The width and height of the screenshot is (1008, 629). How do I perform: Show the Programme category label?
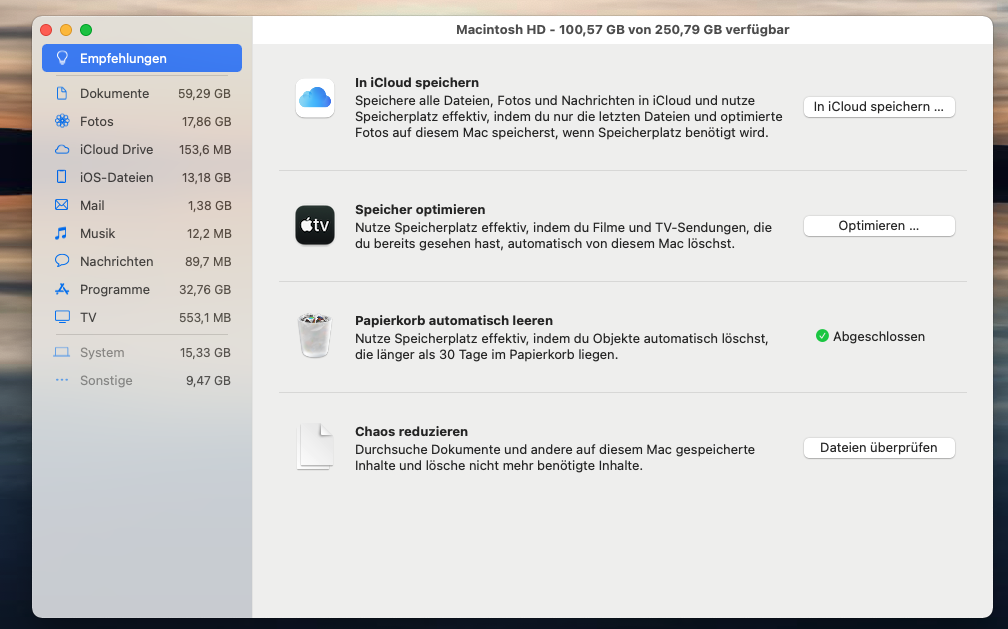114,289
